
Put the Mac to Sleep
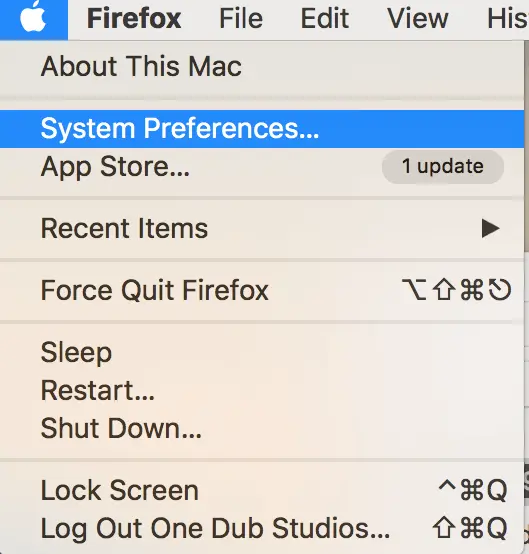[x=262, y=352]
